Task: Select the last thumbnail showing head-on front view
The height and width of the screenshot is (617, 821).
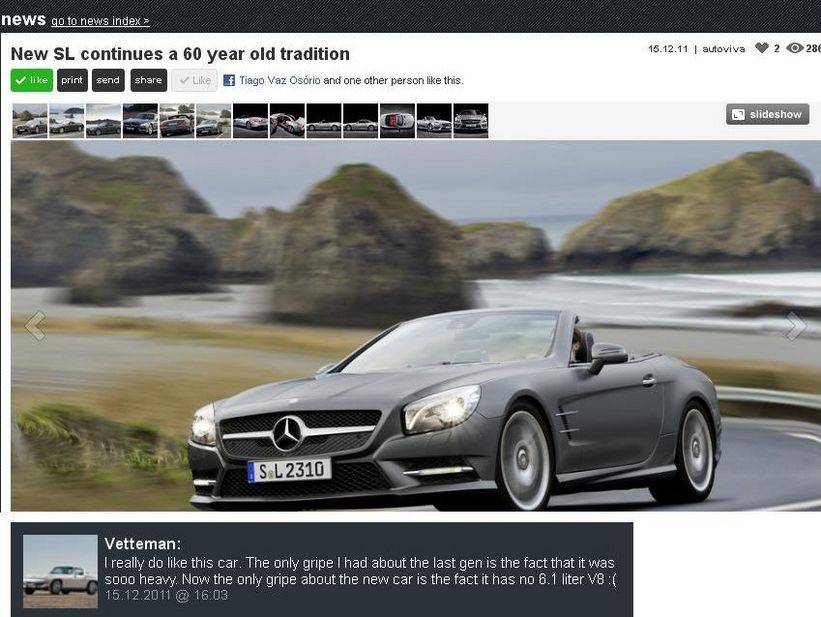Action: tap(470, 120)
